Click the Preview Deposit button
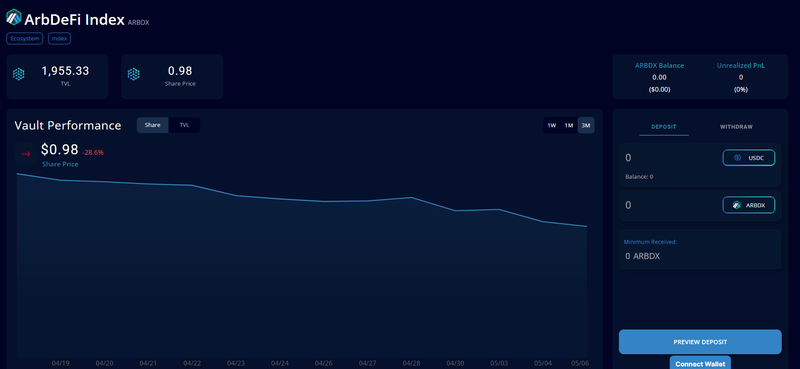The width and height of the screenshot is (800, 369). tap(700, 342)
